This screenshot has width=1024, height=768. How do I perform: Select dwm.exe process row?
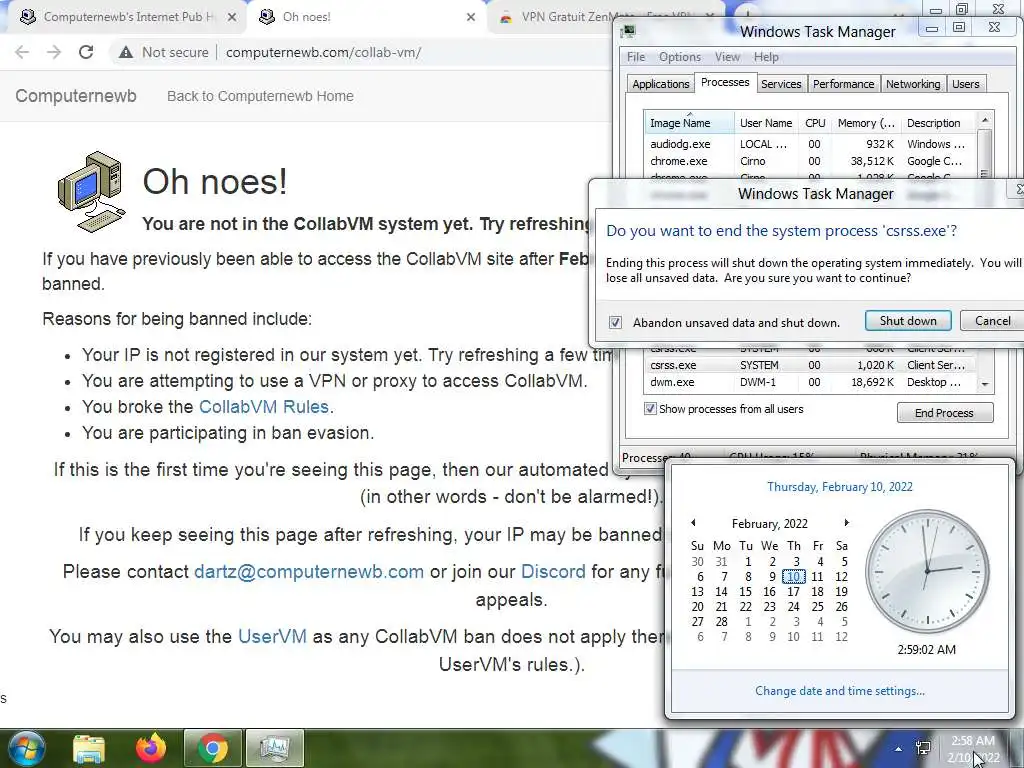click(x=810, y=382)
